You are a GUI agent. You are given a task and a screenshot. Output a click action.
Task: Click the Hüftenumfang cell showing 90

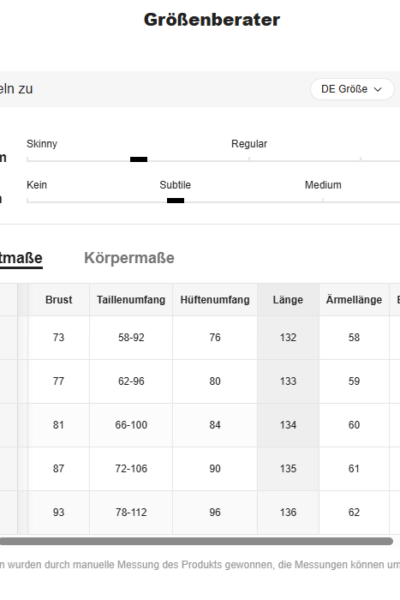215,468
